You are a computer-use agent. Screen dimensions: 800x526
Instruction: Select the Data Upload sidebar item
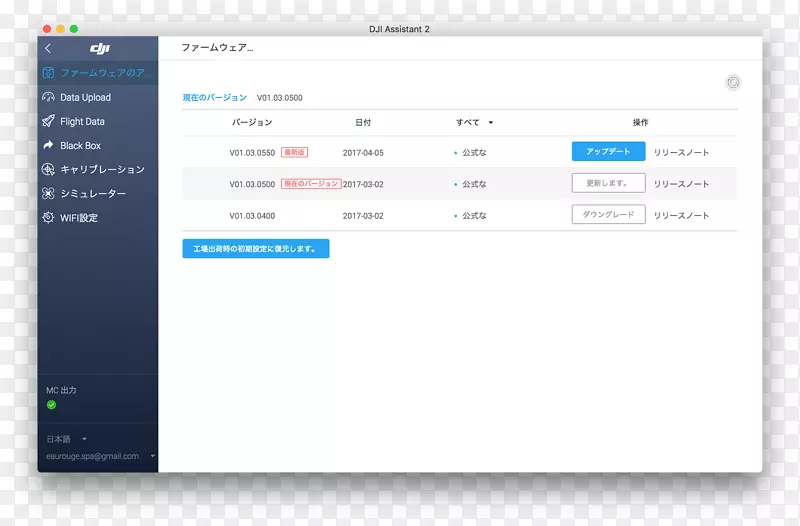(85, 97)
